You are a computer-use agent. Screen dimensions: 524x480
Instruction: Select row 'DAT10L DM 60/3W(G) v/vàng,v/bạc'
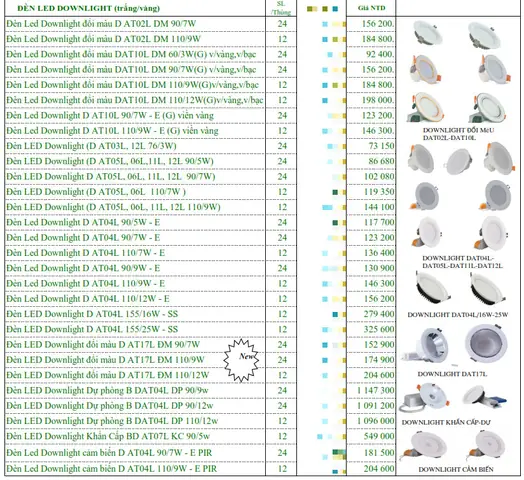click(x=131, y=54)
